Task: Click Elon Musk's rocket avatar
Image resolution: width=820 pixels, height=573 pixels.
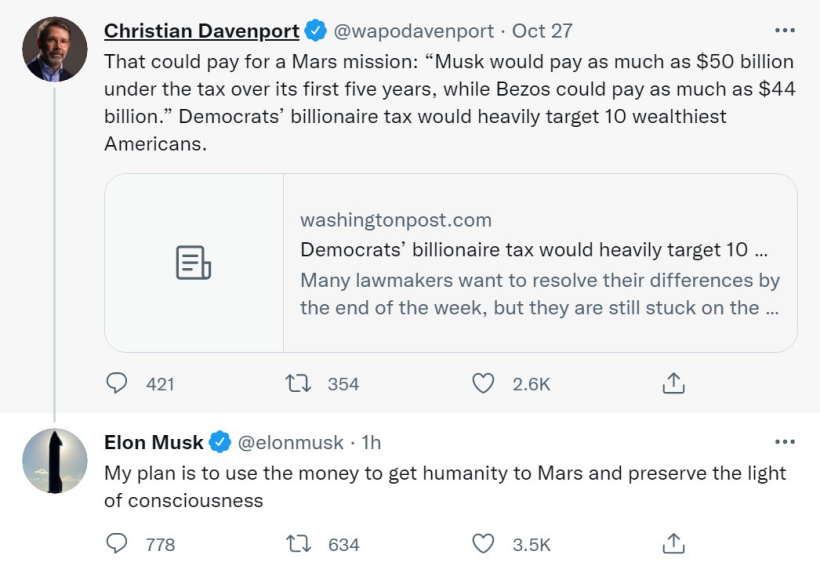Action: 55,460
